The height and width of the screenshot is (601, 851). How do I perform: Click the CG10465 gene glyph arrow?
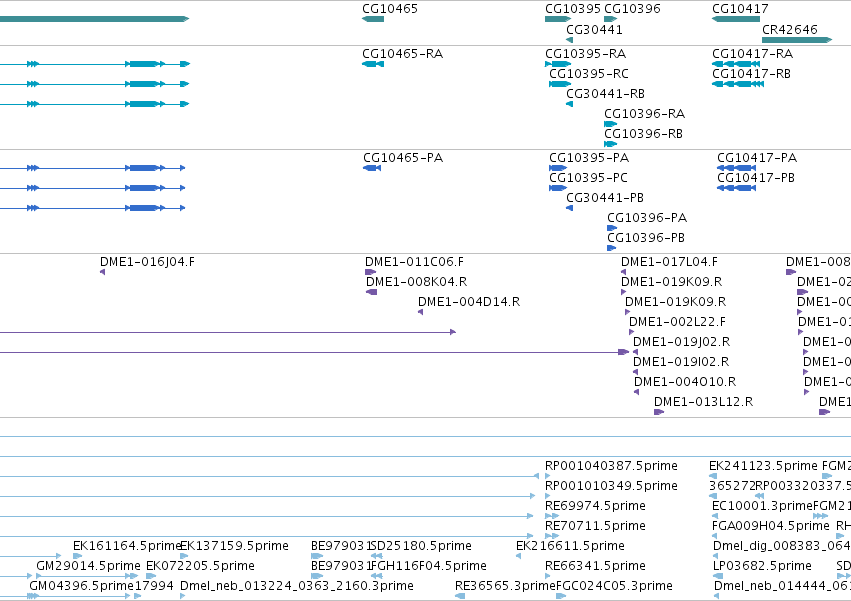click(x=373, y=19)
